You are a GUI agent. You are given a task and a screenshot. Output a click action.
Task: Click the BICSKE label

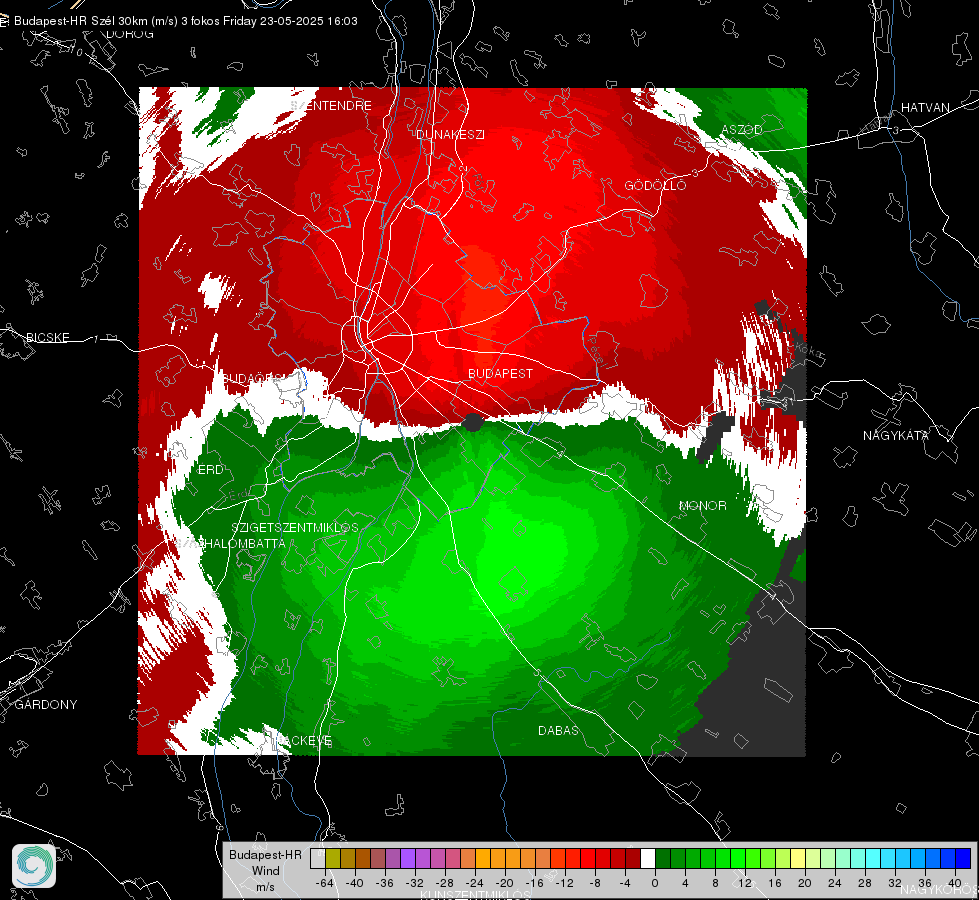pyautogui.click(x=47, y=337)
